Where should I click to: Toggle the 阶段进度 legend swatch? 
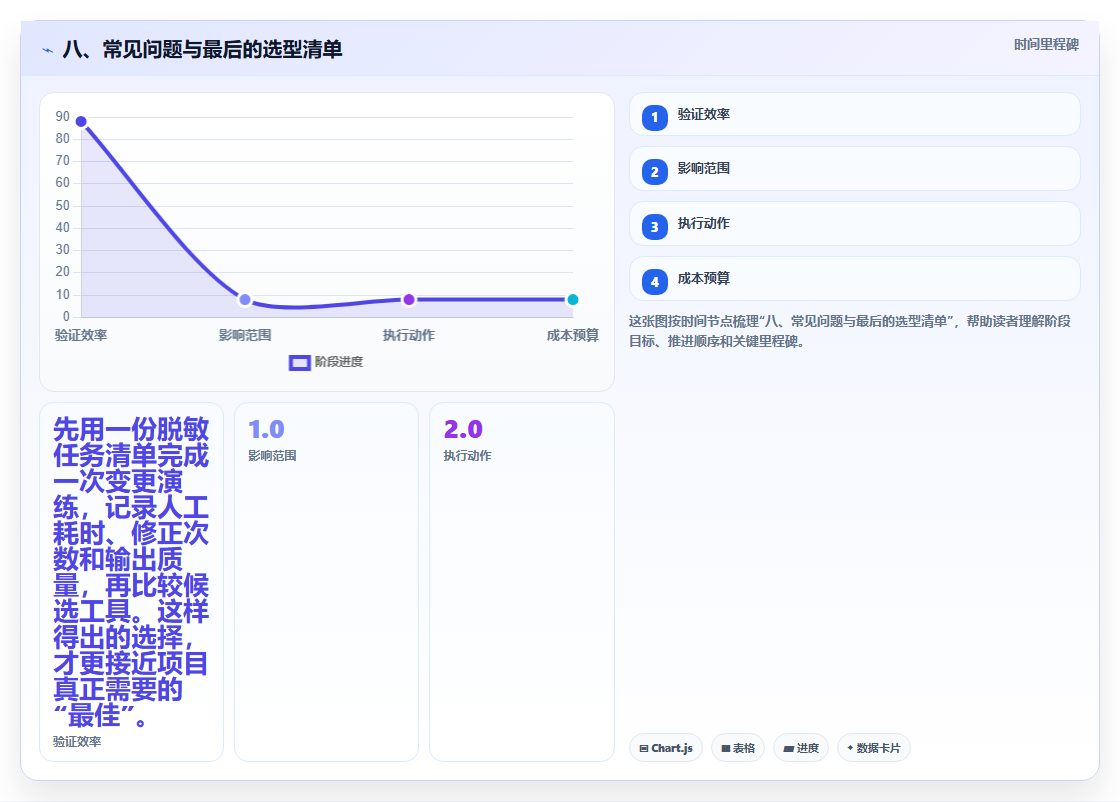[x=299, y=363]
